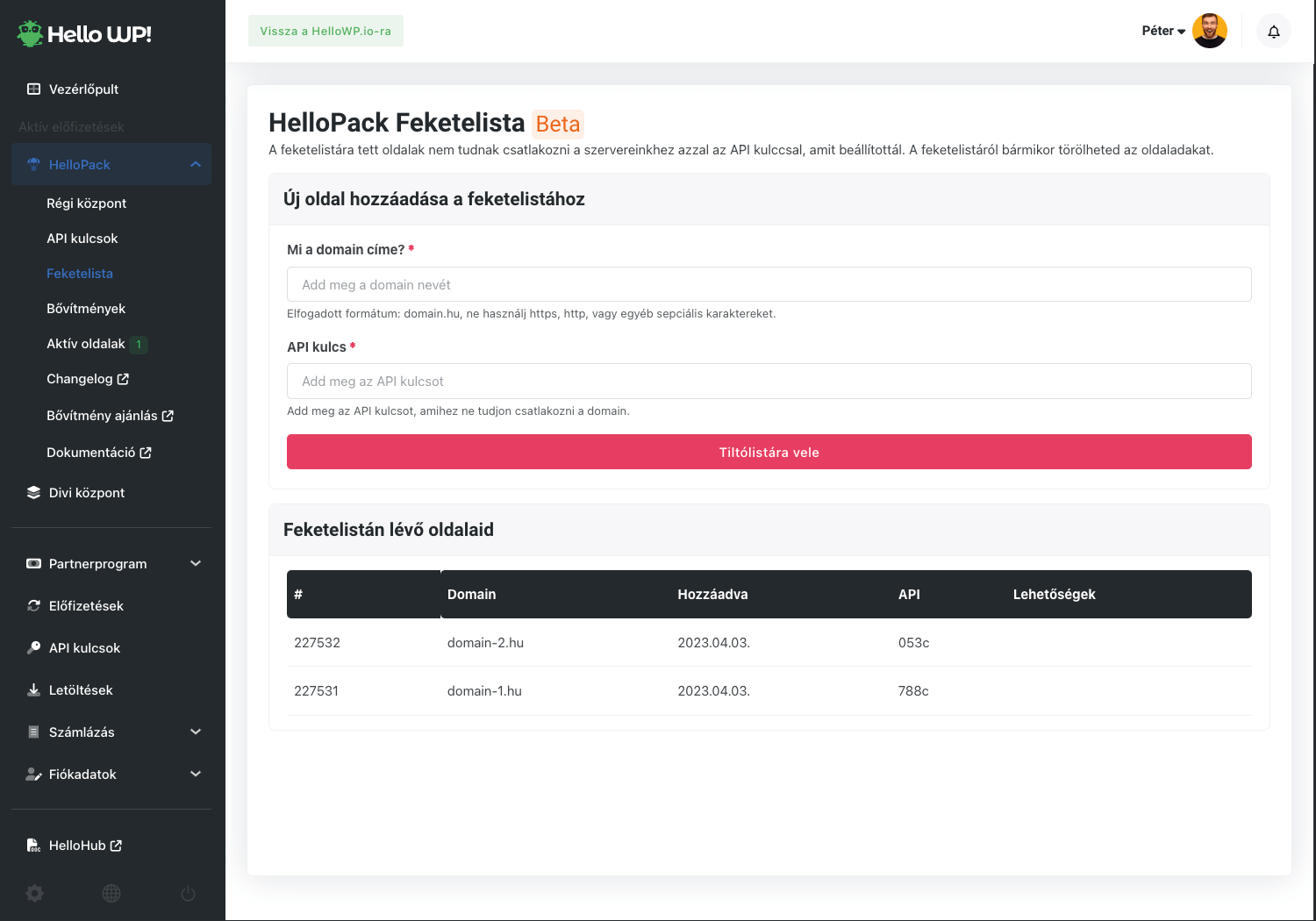Viewport: 1316px width, 921px height.
Task: Focus the API kulcs input field
Action: [769, 381]
